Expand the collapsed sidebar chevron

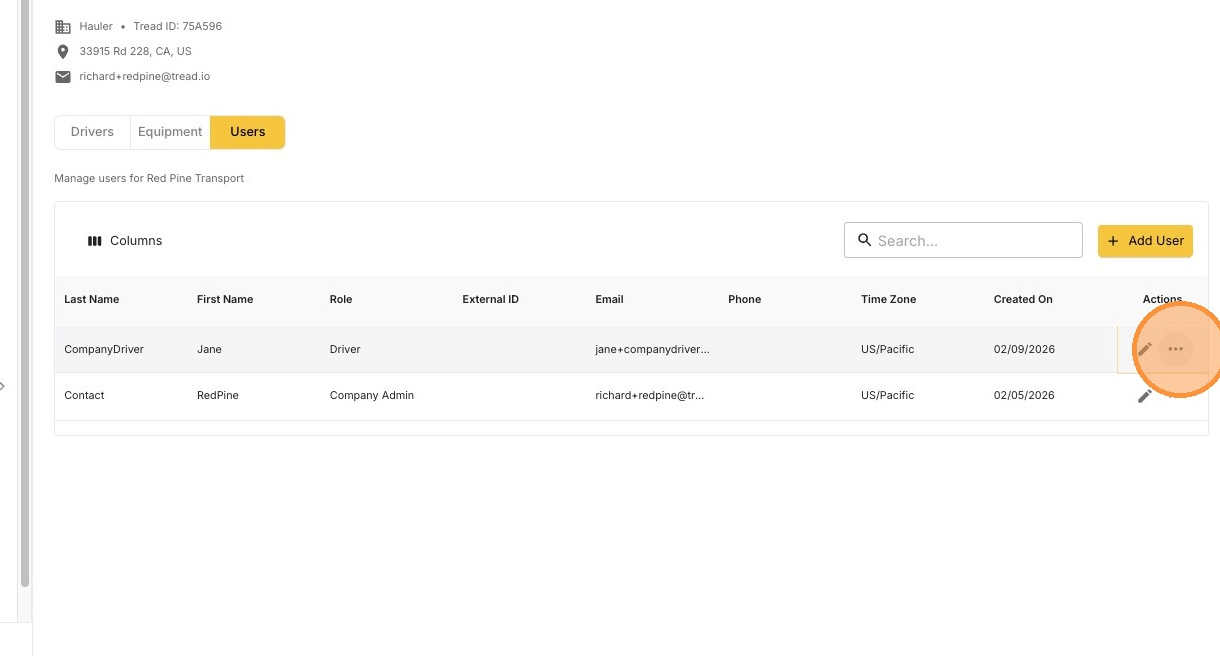click(x=3, y=386)
